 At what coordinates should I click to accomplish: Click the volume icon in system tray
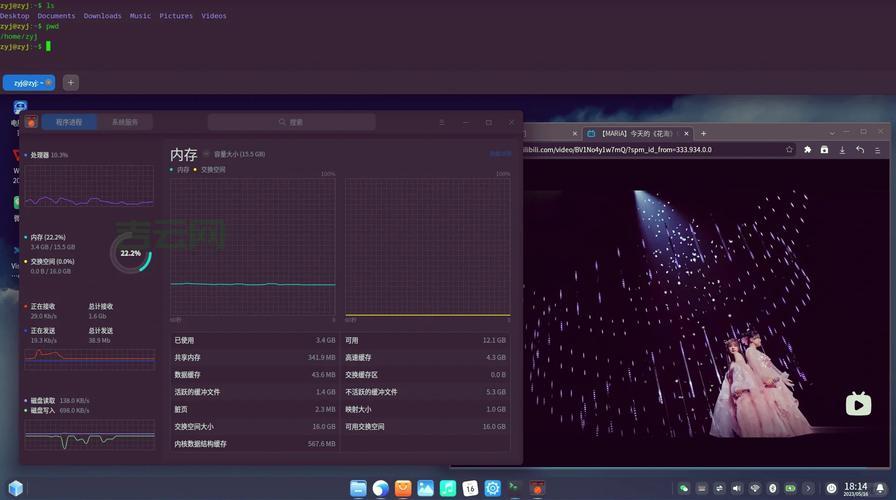pyautogui.click(x=737, y=488)
